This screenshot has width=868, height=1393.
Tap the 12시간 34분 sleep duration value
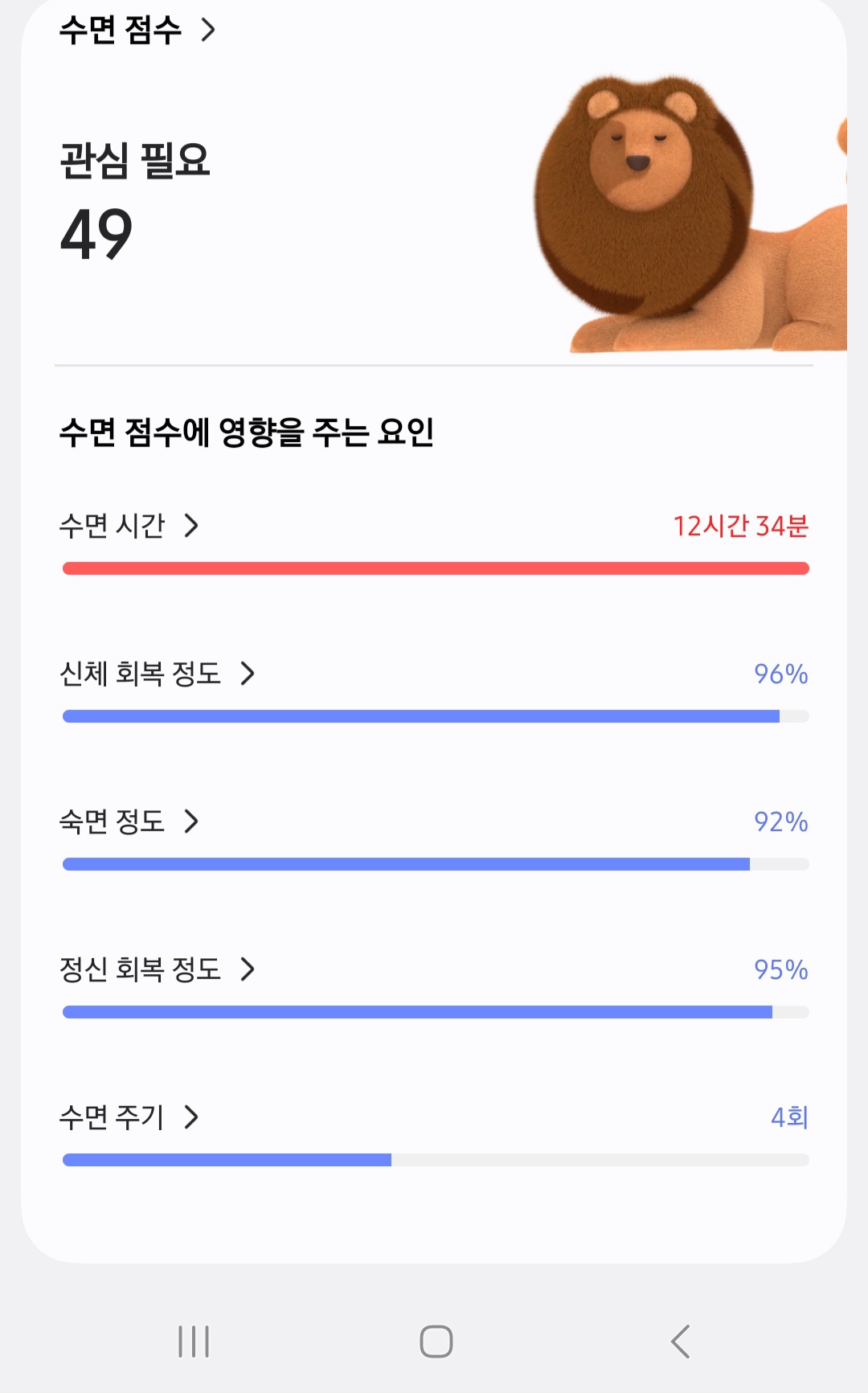pos(740,526)
